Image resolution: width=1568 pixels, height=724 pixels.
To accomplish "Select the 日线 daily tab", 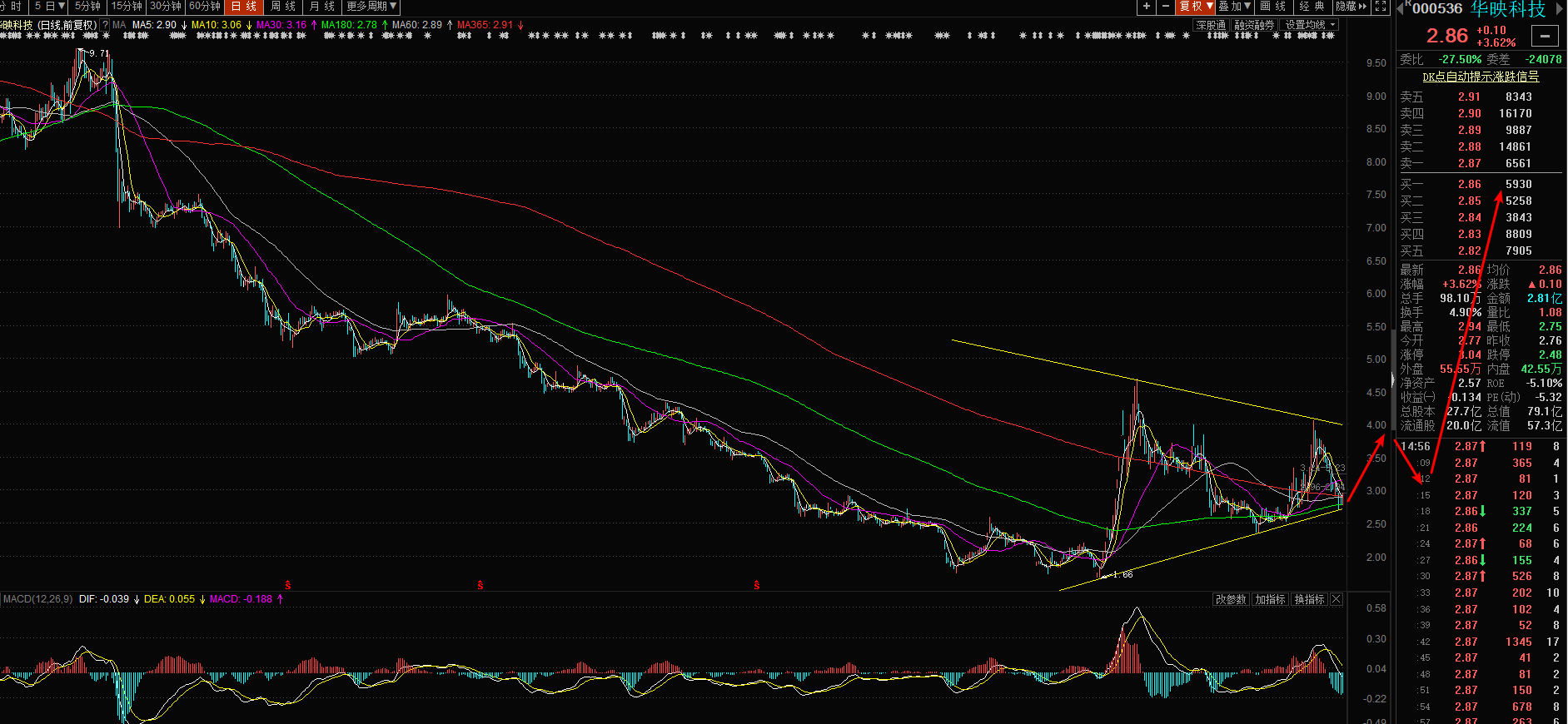I will 244,7.
